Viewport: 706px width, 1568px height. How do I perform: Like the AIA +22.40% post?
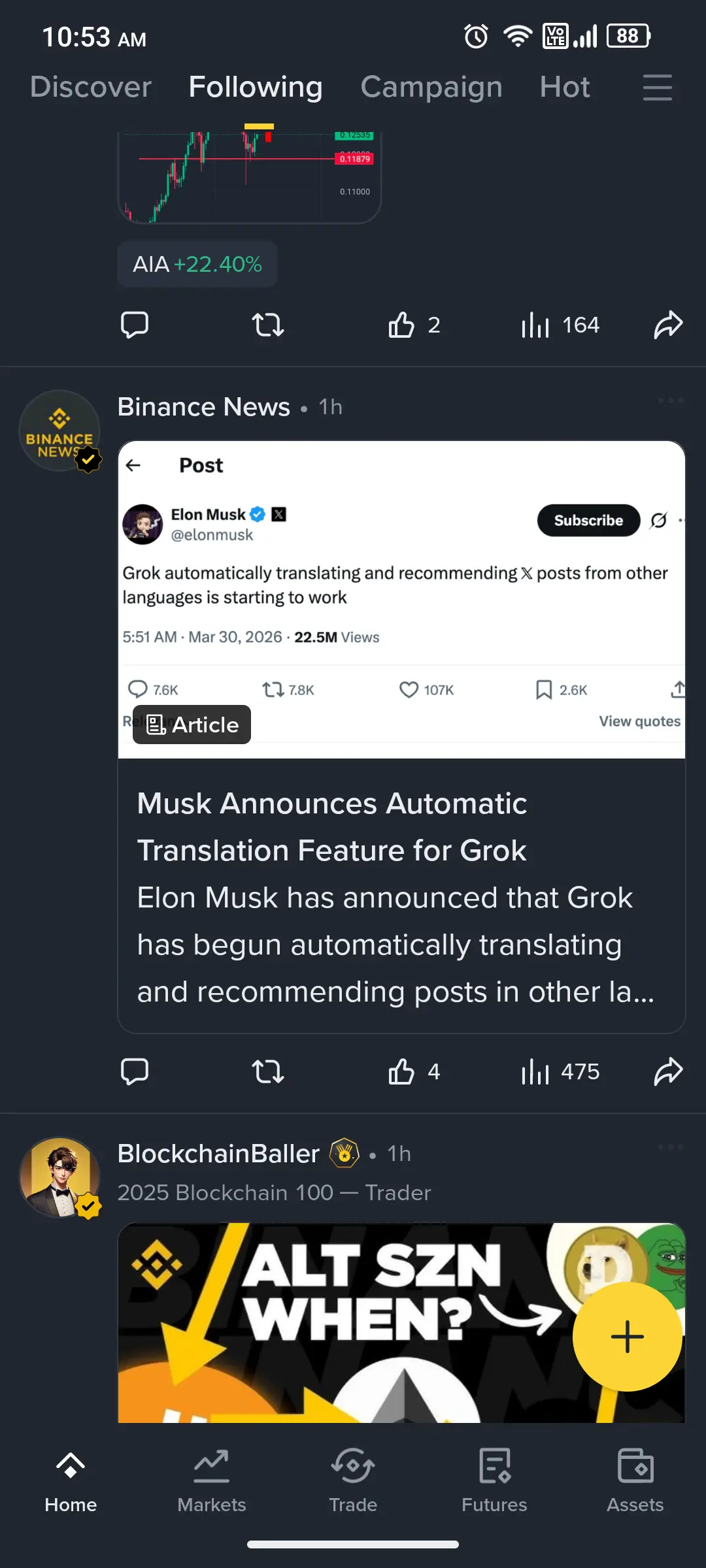[x=402, y=325]
